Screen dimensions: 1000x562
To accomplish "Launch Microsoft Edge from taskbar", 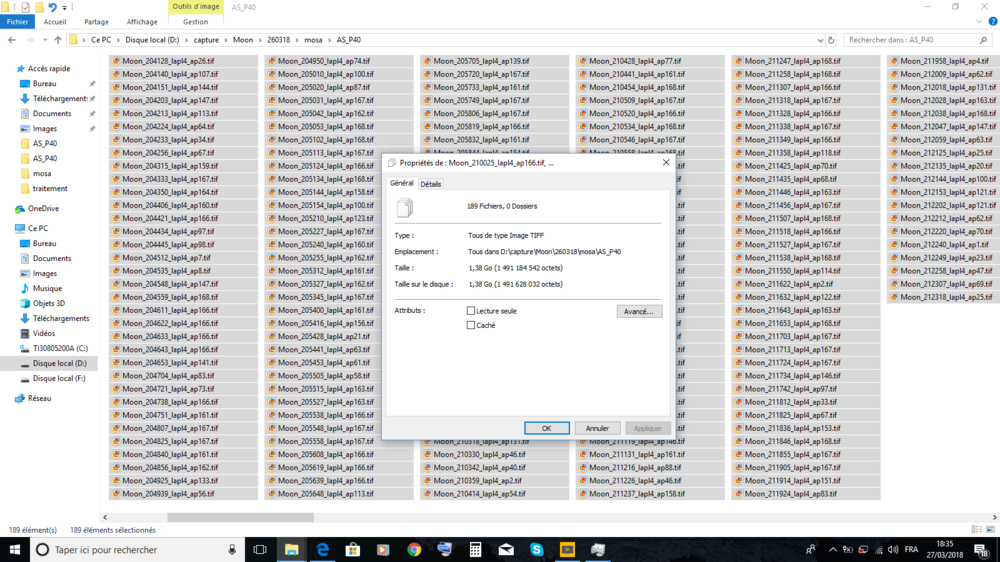I will click(323, 549).
